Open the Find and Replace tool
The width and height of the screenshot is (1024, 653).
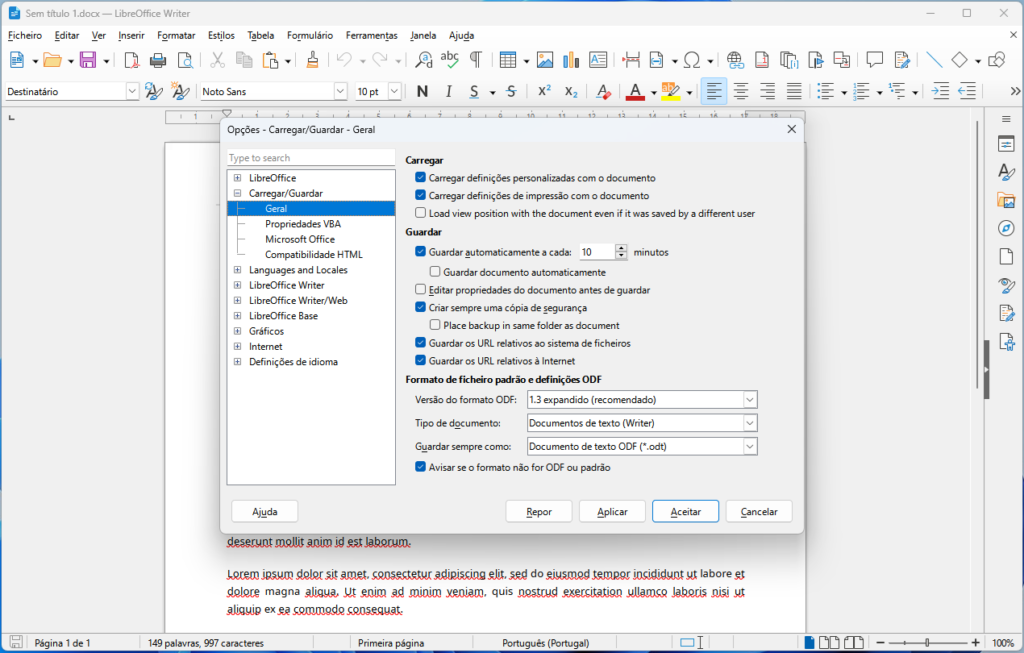pos(424,59)
